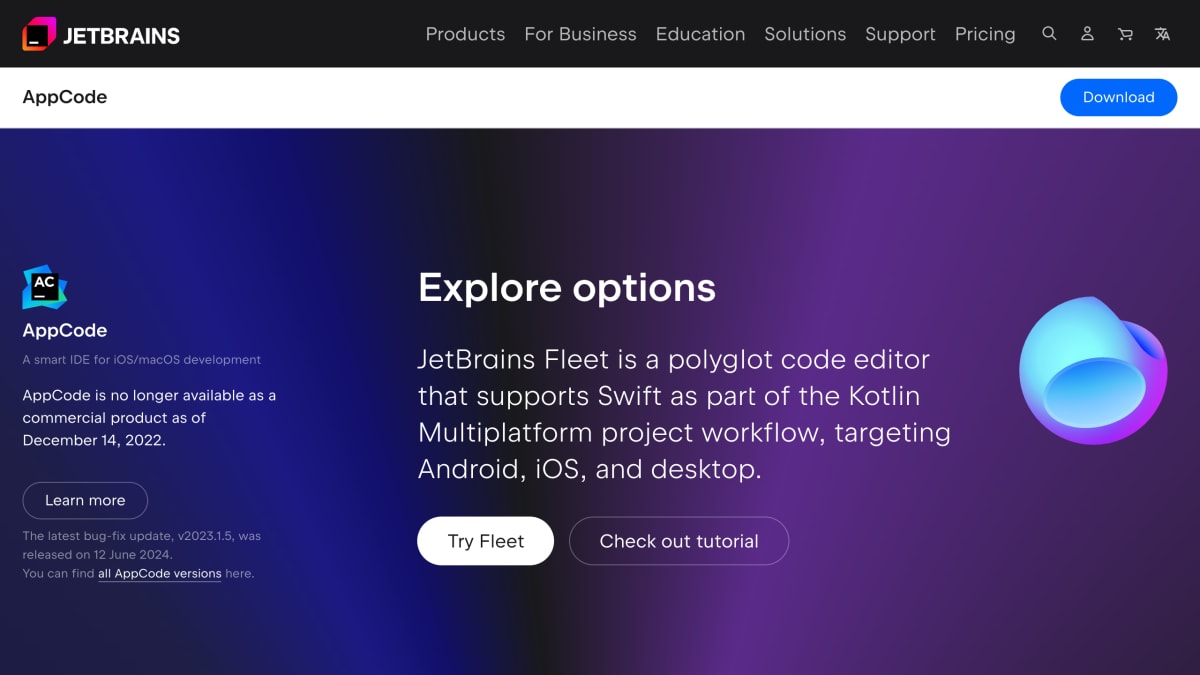Click the AppCode heading under the AC icon
The width and height of the screenshot is (1200, 675).
click(x=65, y=330)
